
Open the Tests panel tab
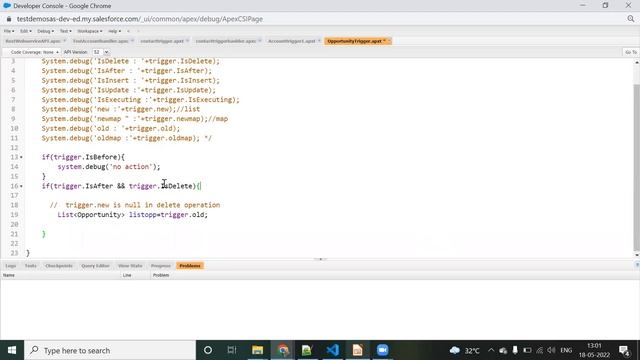pos(31,266)
